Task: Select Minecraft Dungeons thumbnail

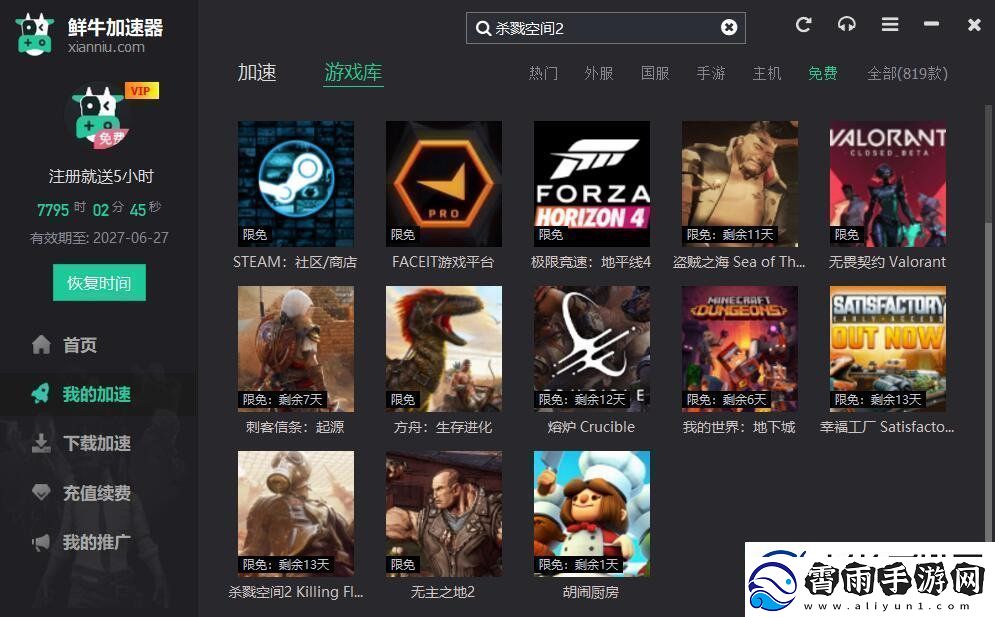Action: coord(740,348)
